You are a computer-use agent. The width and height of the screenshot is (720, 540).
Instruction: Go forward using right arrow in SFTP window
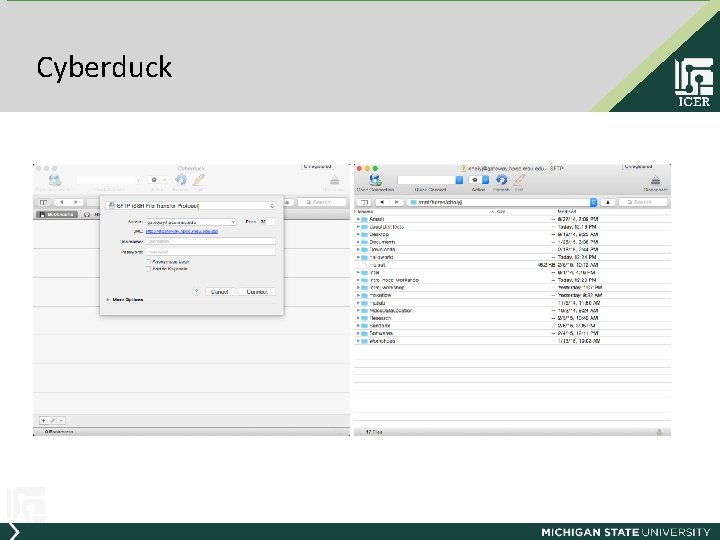pyautogui.click(x=396, y=202)
